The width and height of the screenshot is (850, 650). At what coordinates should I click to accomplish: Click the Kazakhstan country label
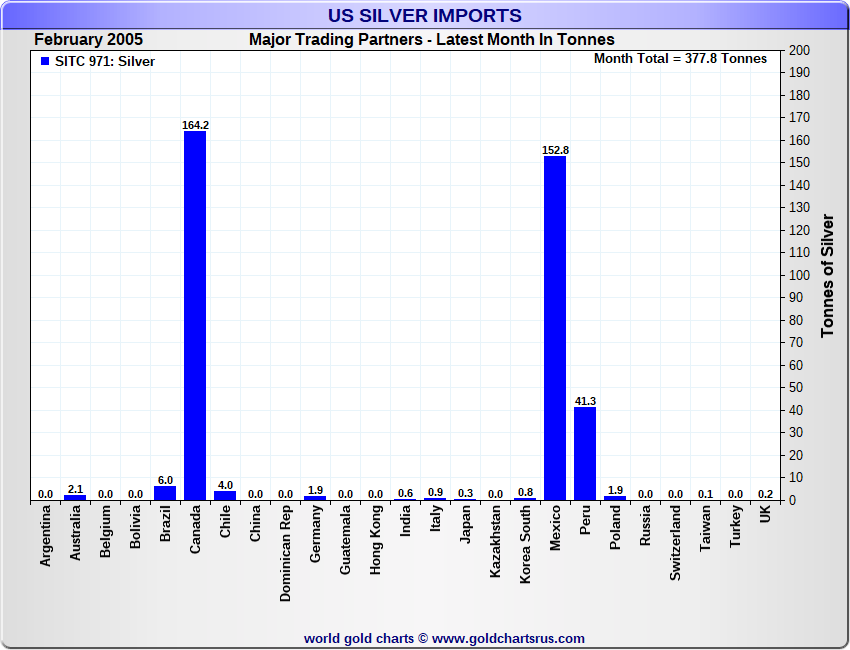(x=495, y=541)
